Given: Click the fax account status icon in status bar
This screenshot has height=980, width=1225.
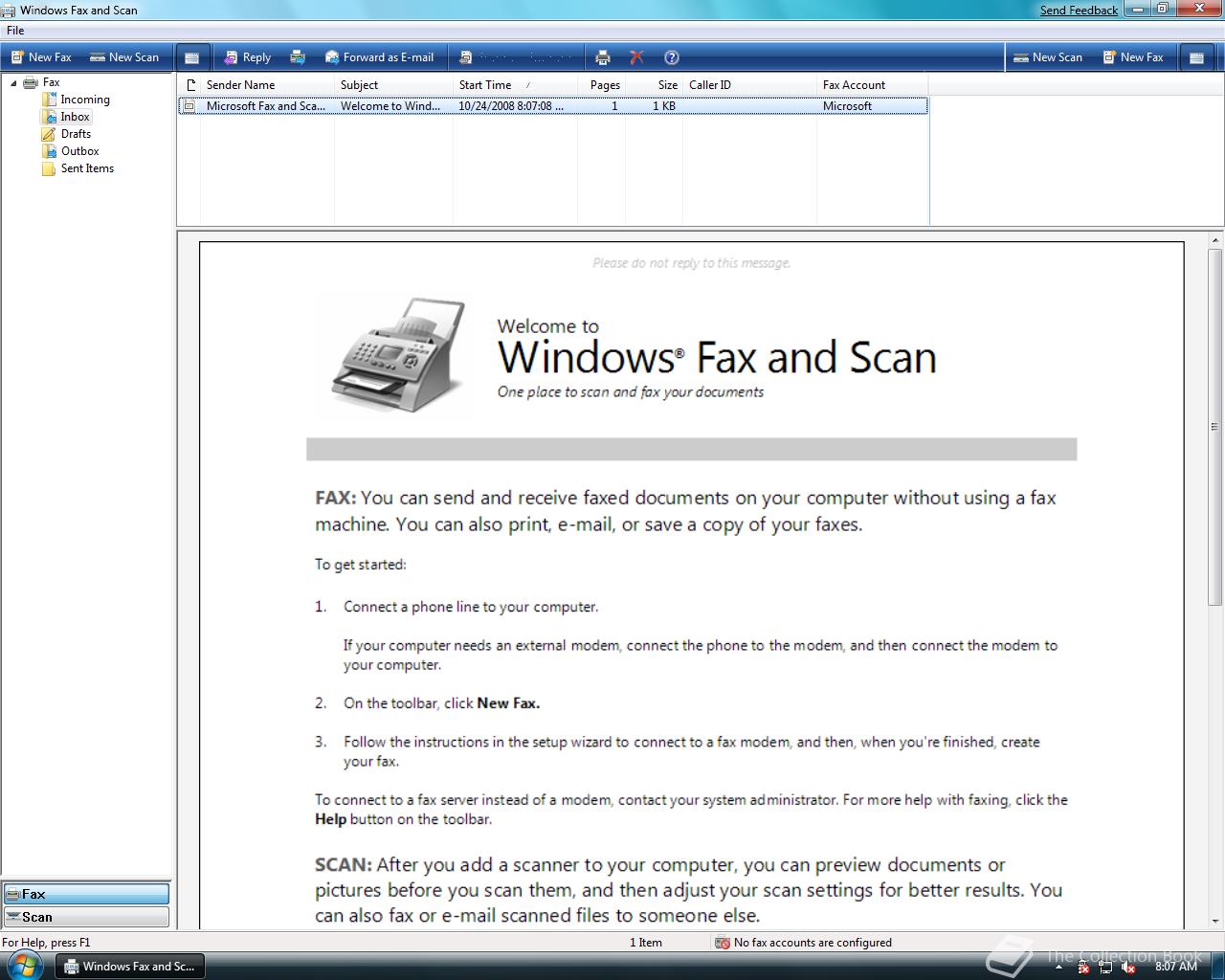Looking at the screenshot, I should coord(723,943).
